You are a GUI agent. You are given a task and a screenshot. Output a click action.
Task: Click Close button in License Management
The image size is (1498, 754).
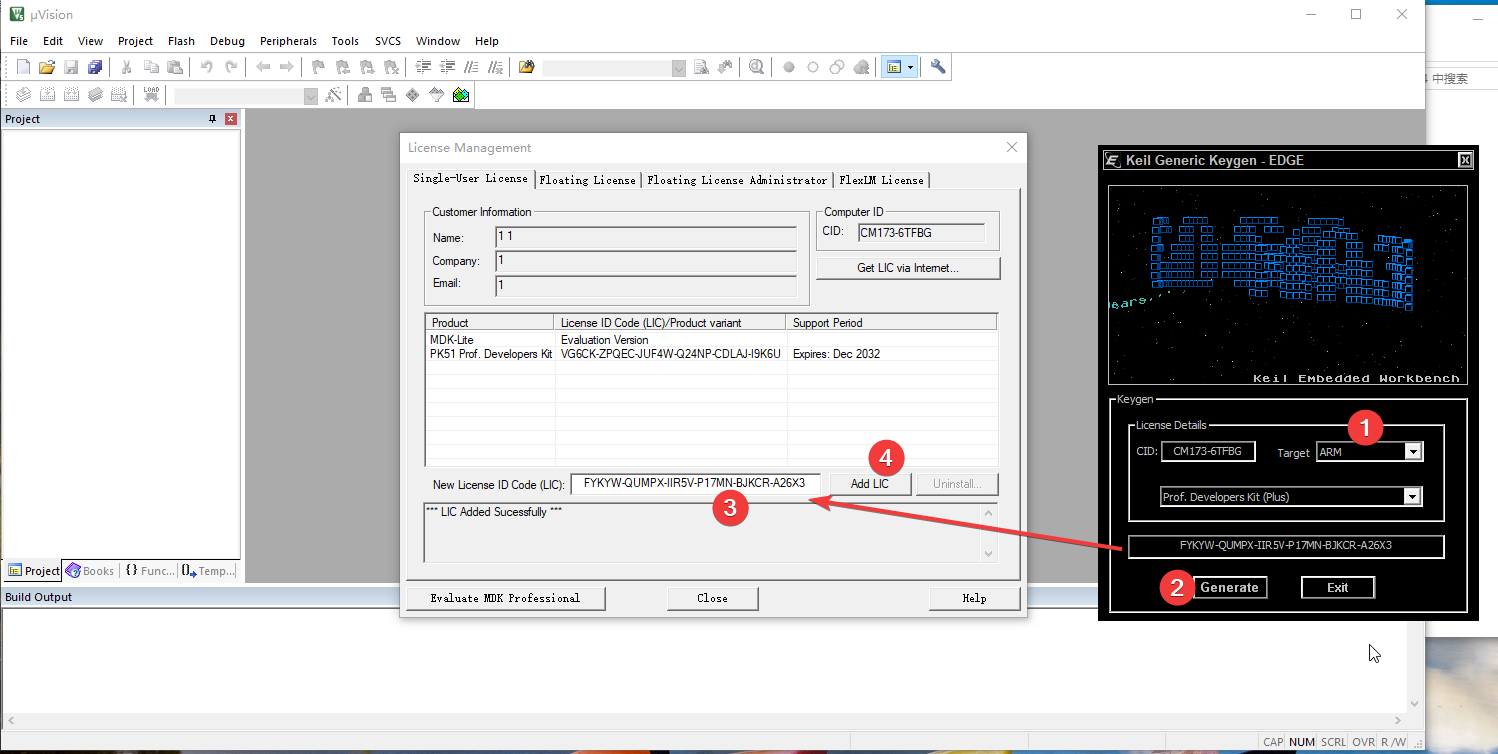(712, 598)
